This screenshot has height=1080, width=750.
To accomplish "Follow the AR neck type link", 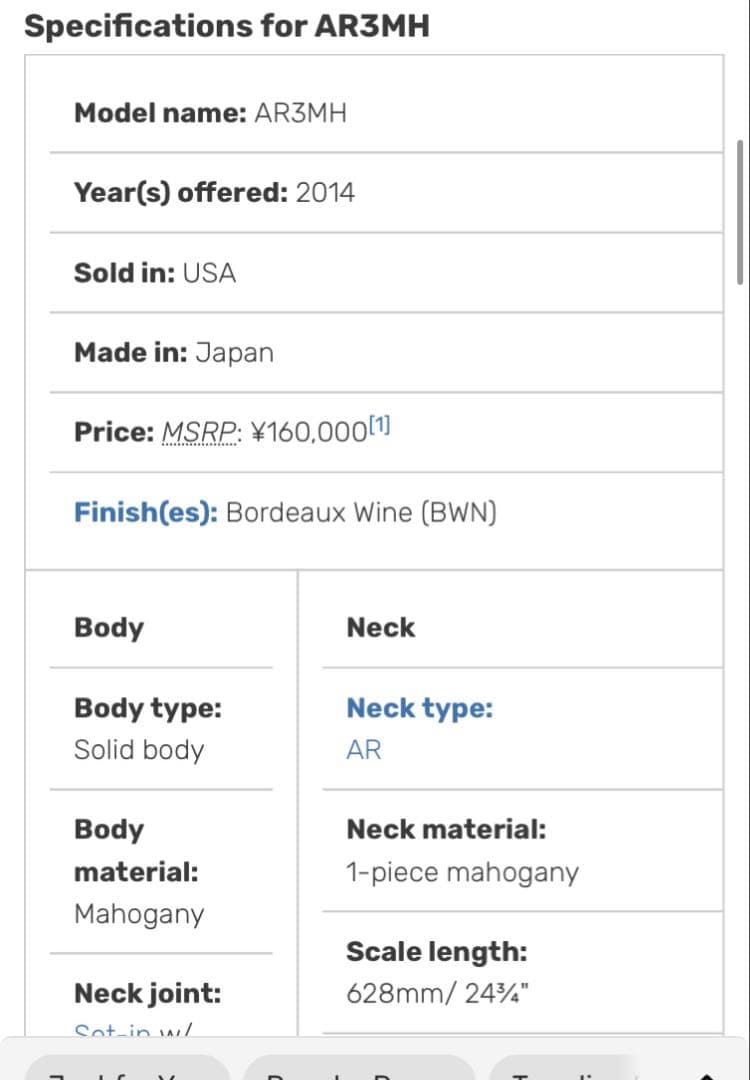I will pyautogui.click(x=364, y=750).
